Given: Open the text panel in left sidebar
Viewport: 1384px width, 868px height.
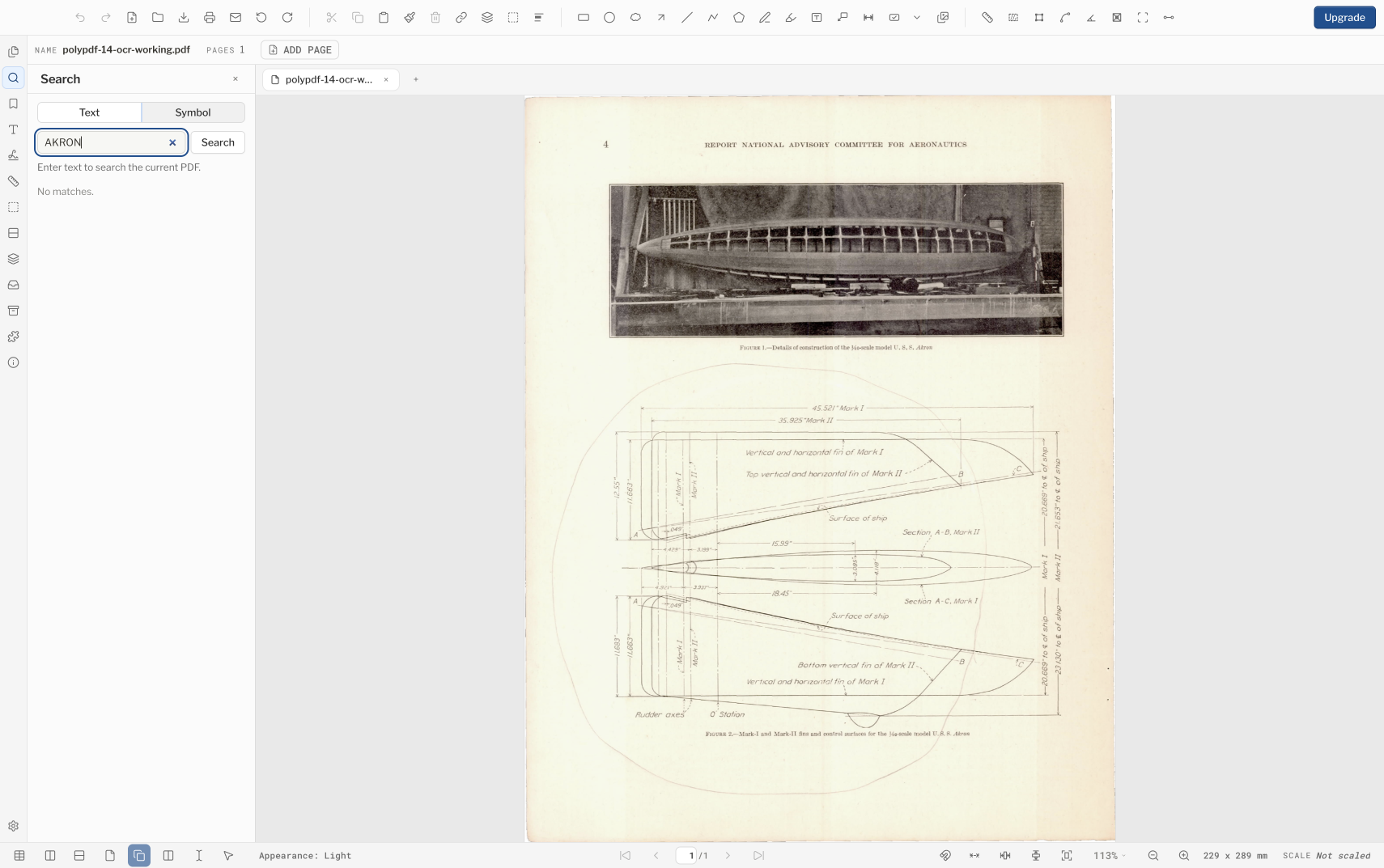Looking at the screenshot, I should point(14,129).
